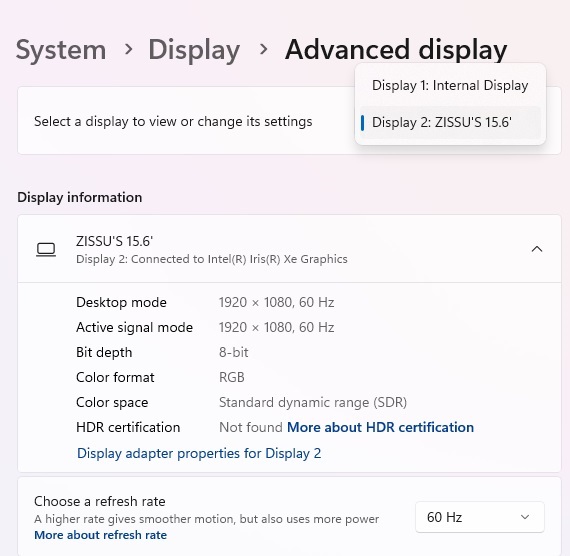The height and width of the screenshot is (556, 570).
Task: Click the Display information section heading
Action: point(80,197)
